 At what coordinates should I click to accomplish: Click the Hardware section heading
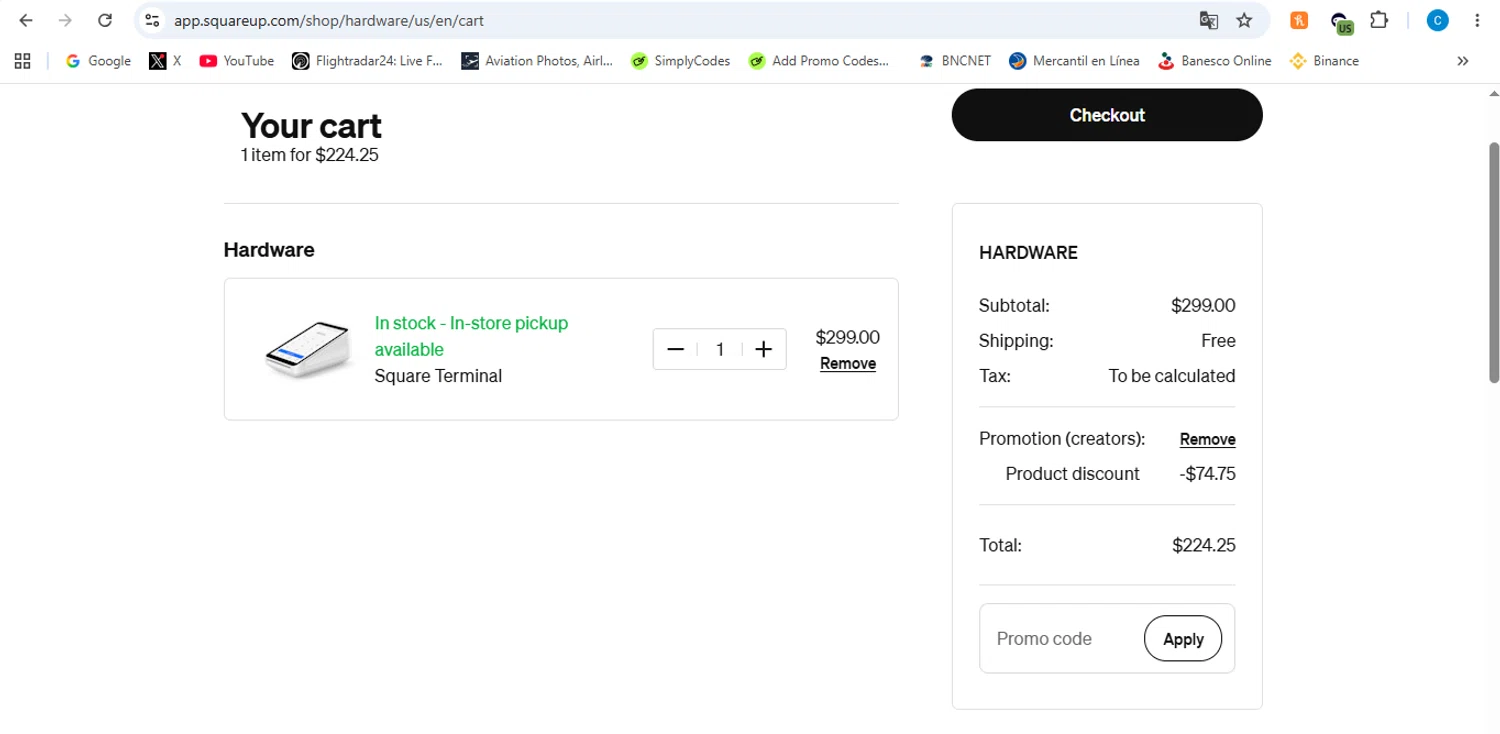pos(269,250)
